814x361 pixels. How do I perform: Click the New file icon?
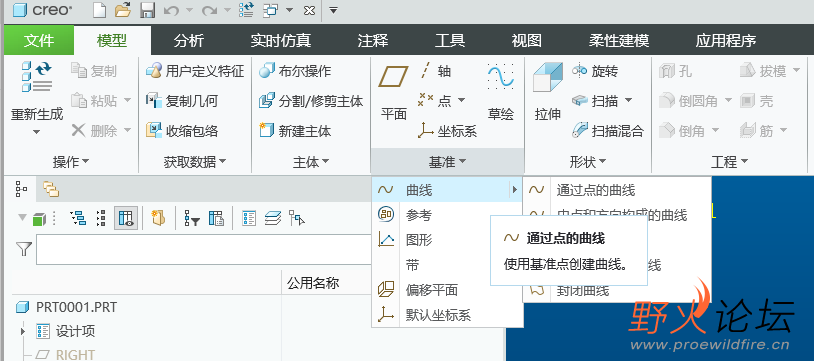[100, 10]
